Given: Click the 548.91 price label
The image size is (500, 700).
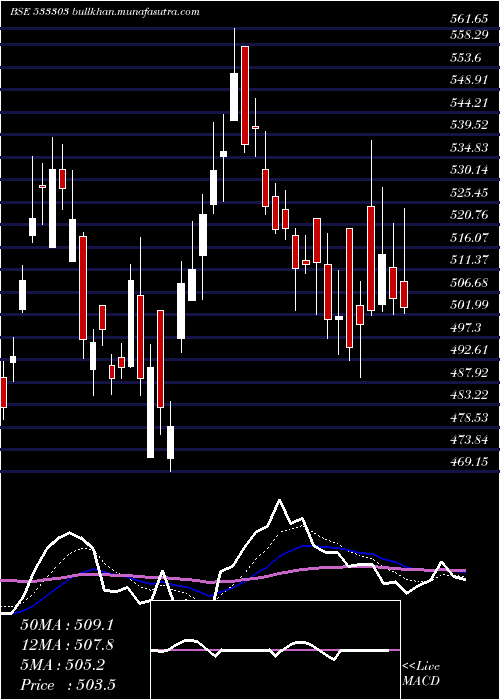Looking at the screenshot, I should click(469, 80).
